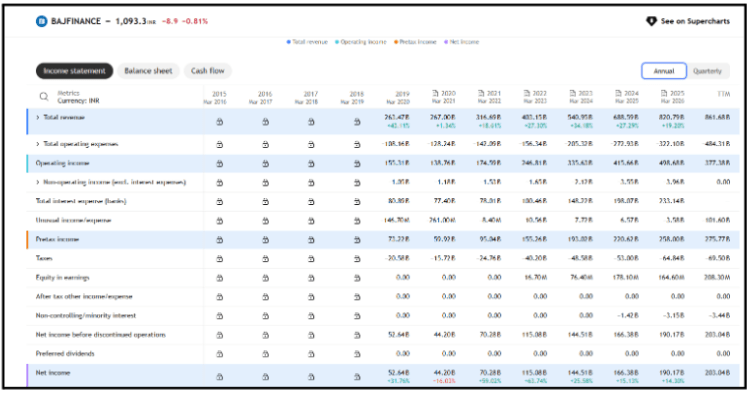
Task: Click the 2018 lock icon in Unusual income/expense row
Action: (357, 221)
